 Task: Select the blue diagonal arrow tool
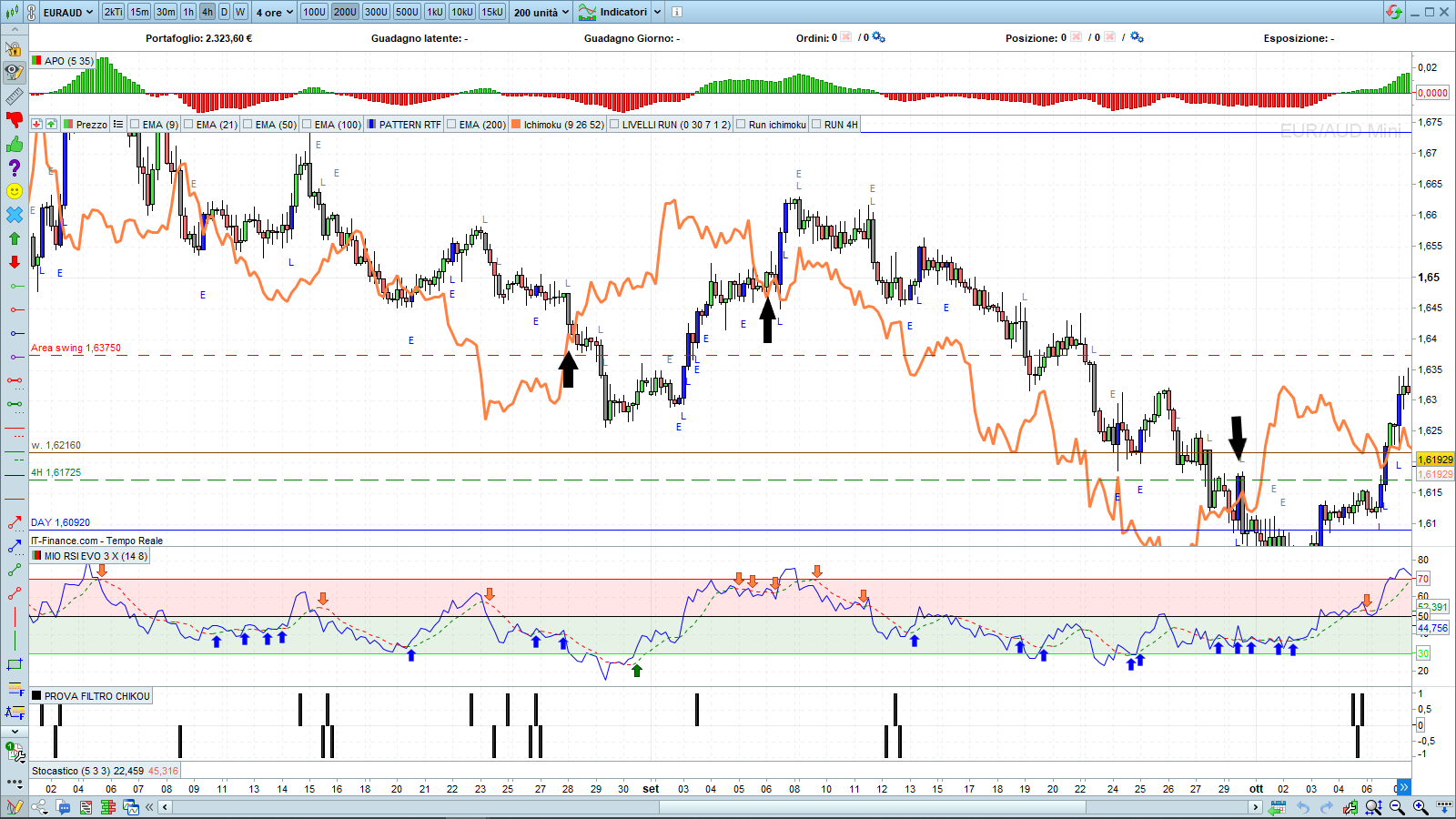coord(15,546)
